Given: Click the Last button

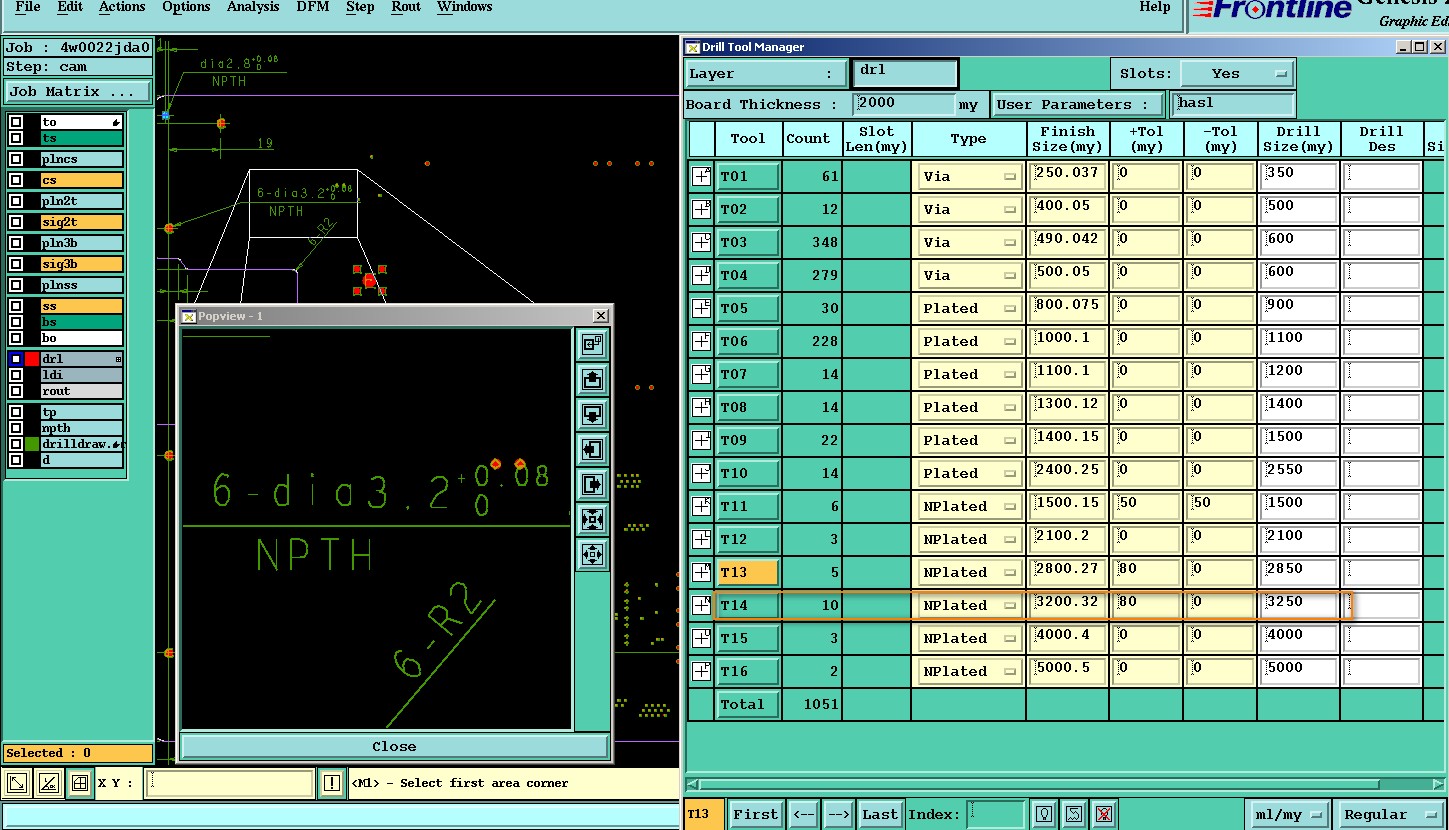Looking at the screenshot, I should tap(880, 814).
